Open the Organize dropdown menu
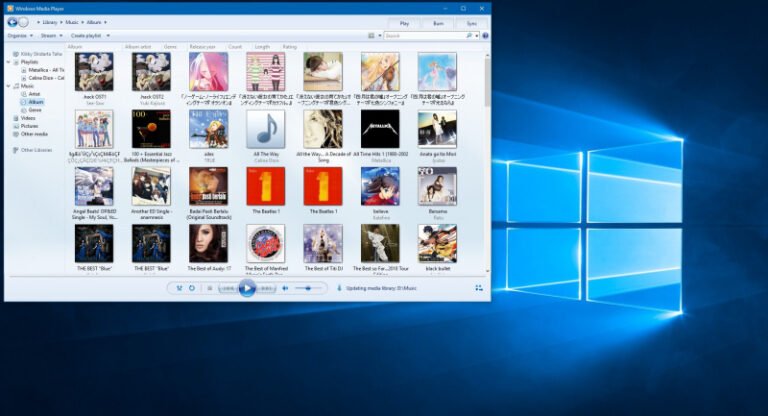 click(x=20, y=35)
